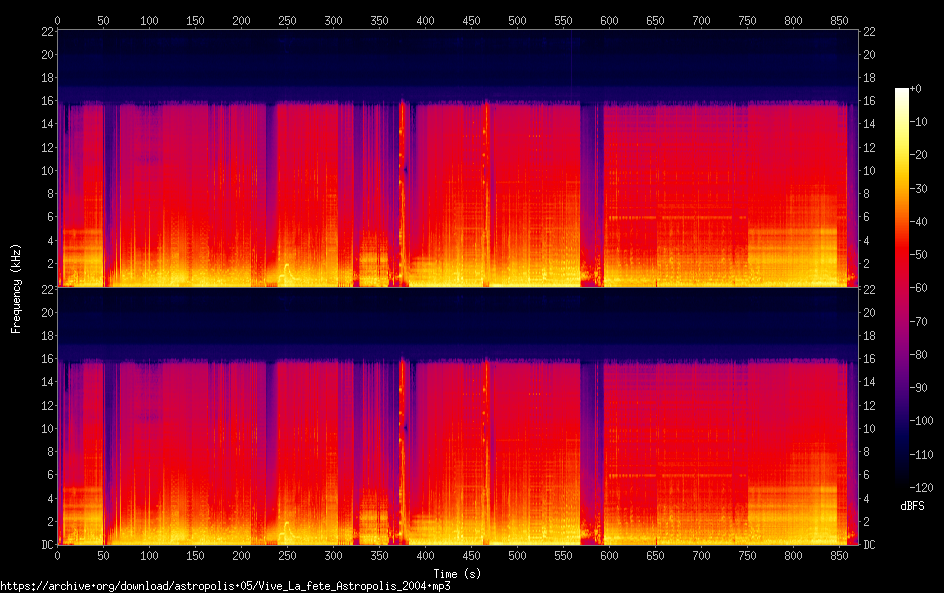Click the "850" tick on the bottom time axis

[839, 556]
